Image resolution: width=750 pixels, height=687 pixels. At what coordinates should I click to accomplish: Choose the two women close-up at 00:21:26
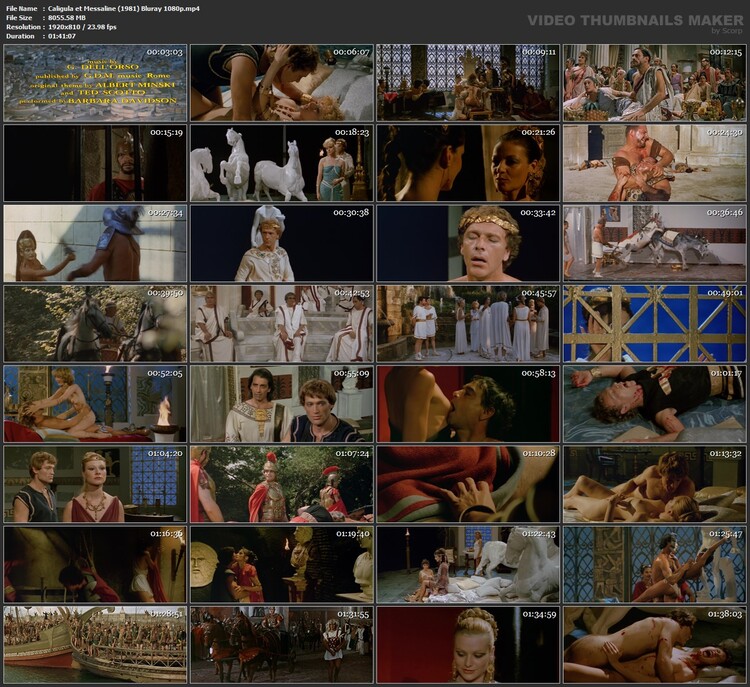468,163
